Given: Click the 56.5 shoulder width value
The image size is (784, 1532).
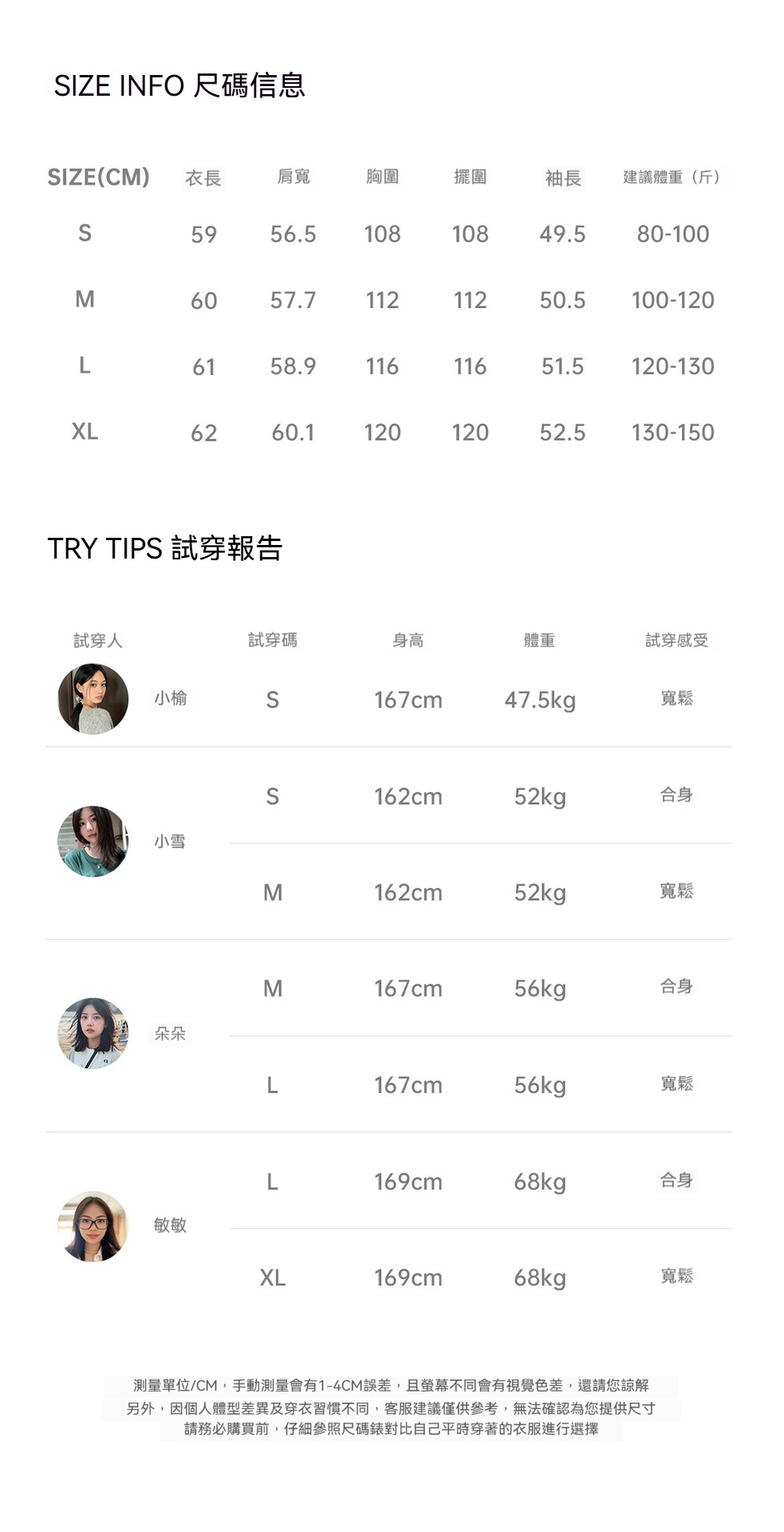Looking at the screenshot, I should tap(293, 234).
